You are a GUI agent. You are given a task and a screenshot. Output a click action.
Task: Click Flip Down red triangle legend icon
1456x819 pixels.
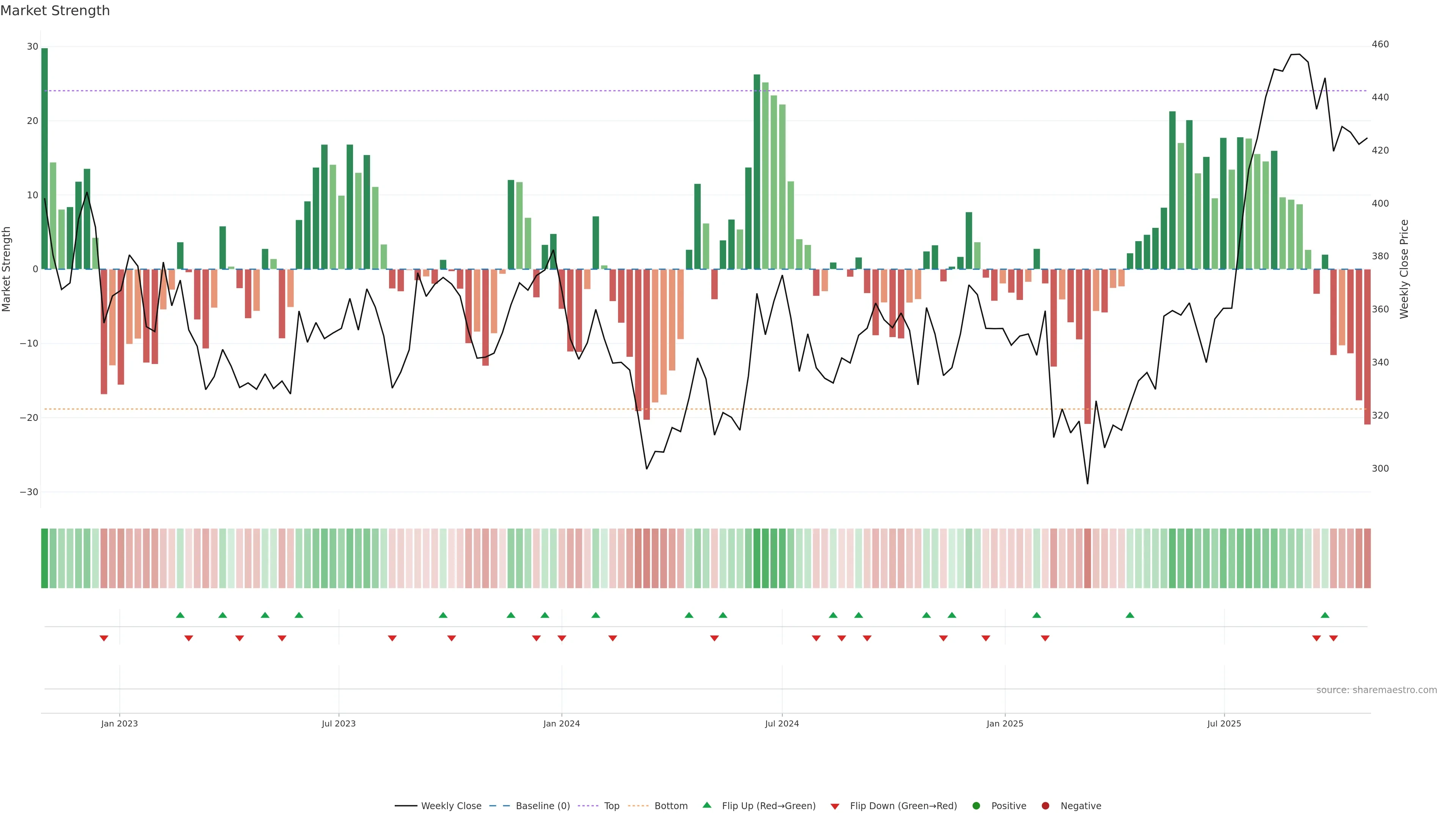click(x=835, y=806)
